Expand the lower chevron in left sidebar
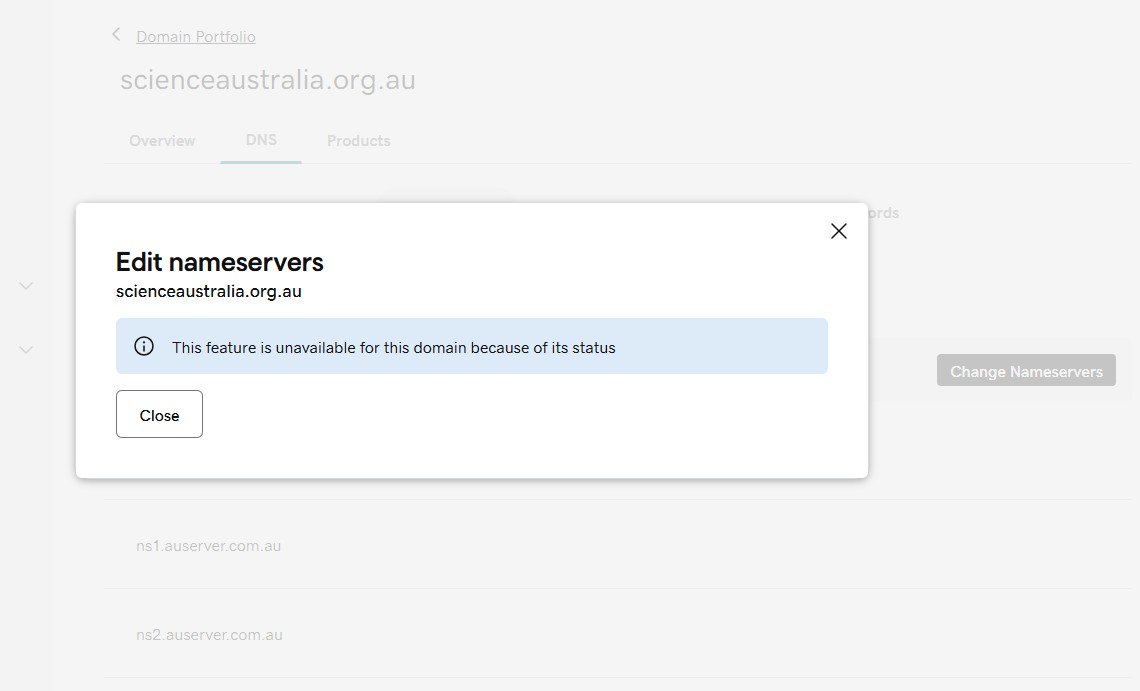The width and height of the screenshot is (1140, 691). 26,350
